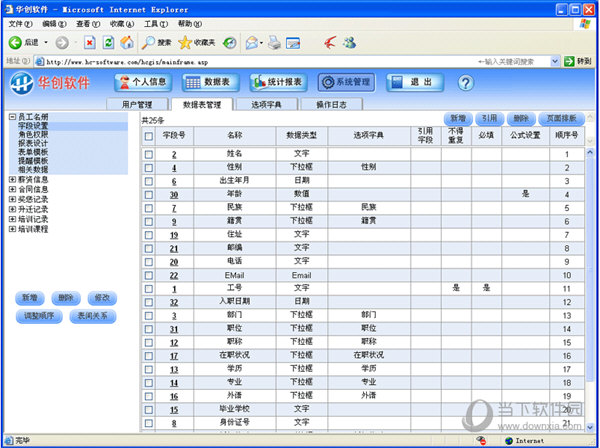Click 新增 button above the table
Screen dimensions: 600x448
coord(458,119)
